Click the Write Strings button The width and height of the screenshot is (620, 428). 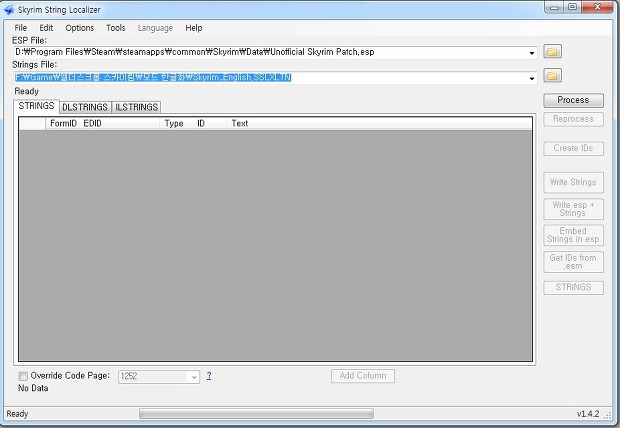click(x=573, y=182)
